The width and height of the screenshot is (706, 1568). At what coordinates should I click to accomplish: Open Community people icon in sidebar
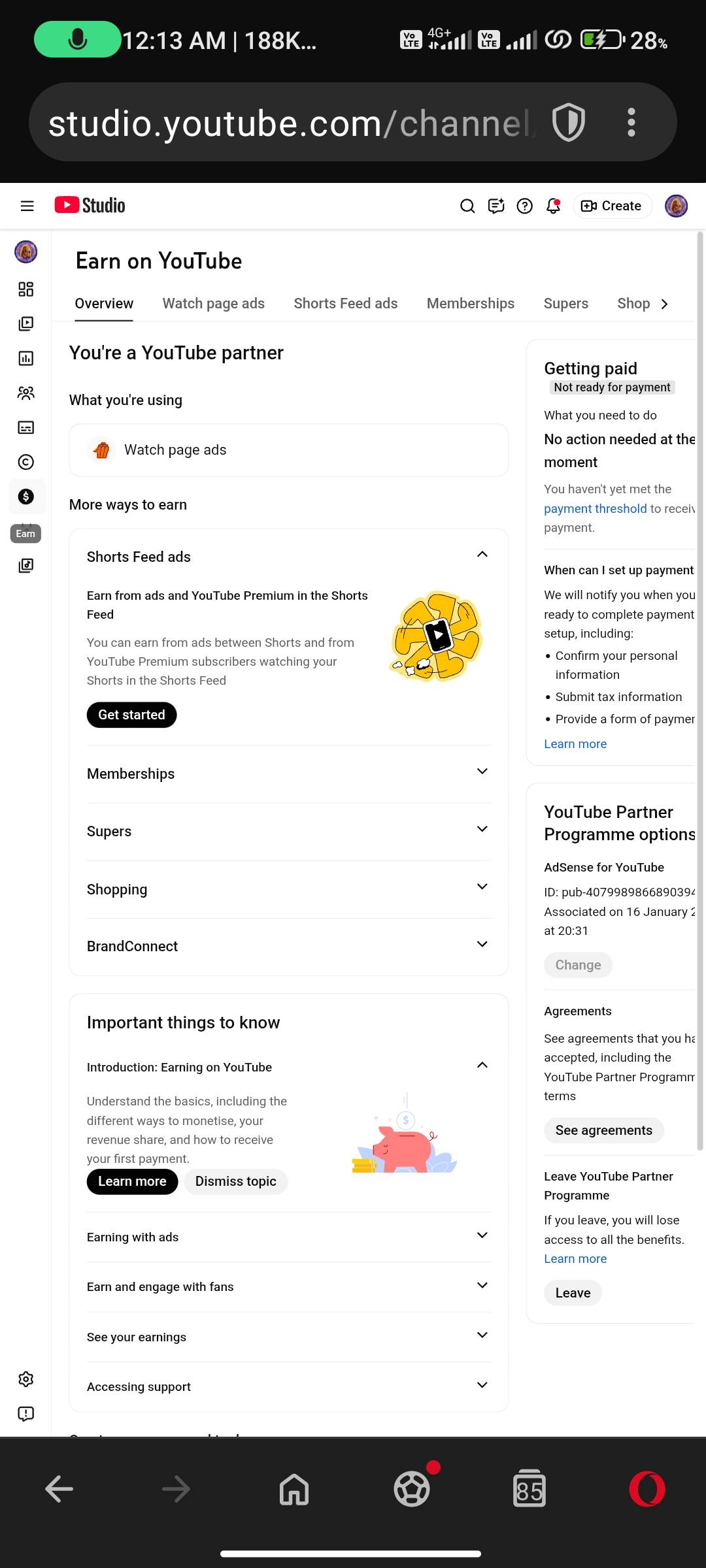26,393
